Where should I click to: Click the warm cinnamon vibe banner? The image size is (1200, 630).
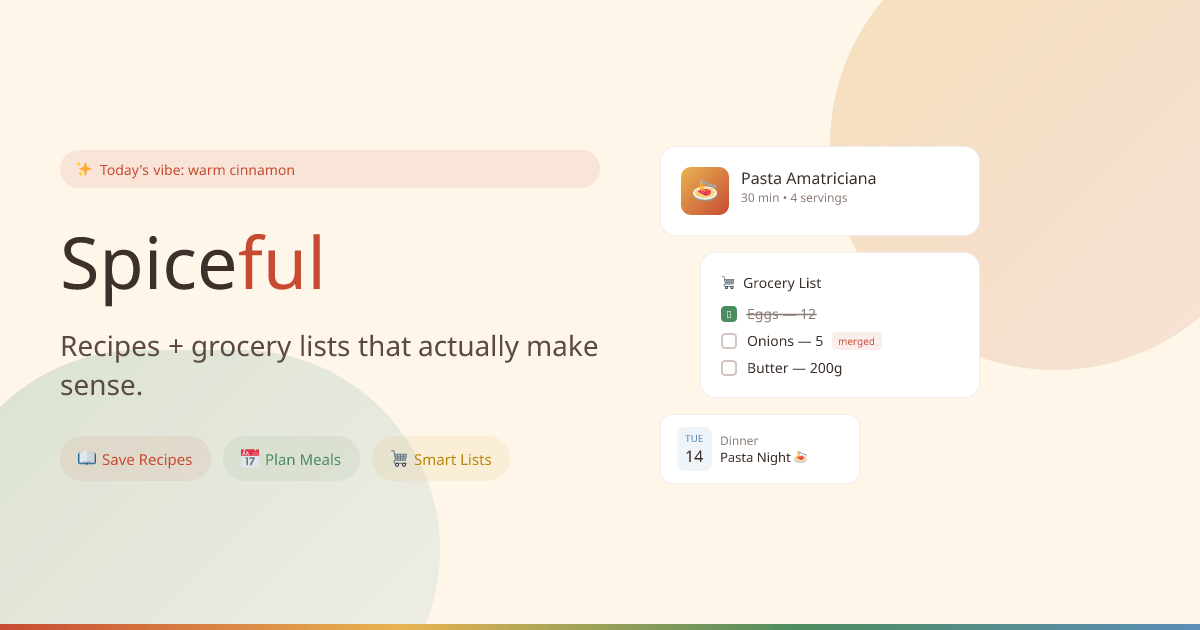pos(330,168)
